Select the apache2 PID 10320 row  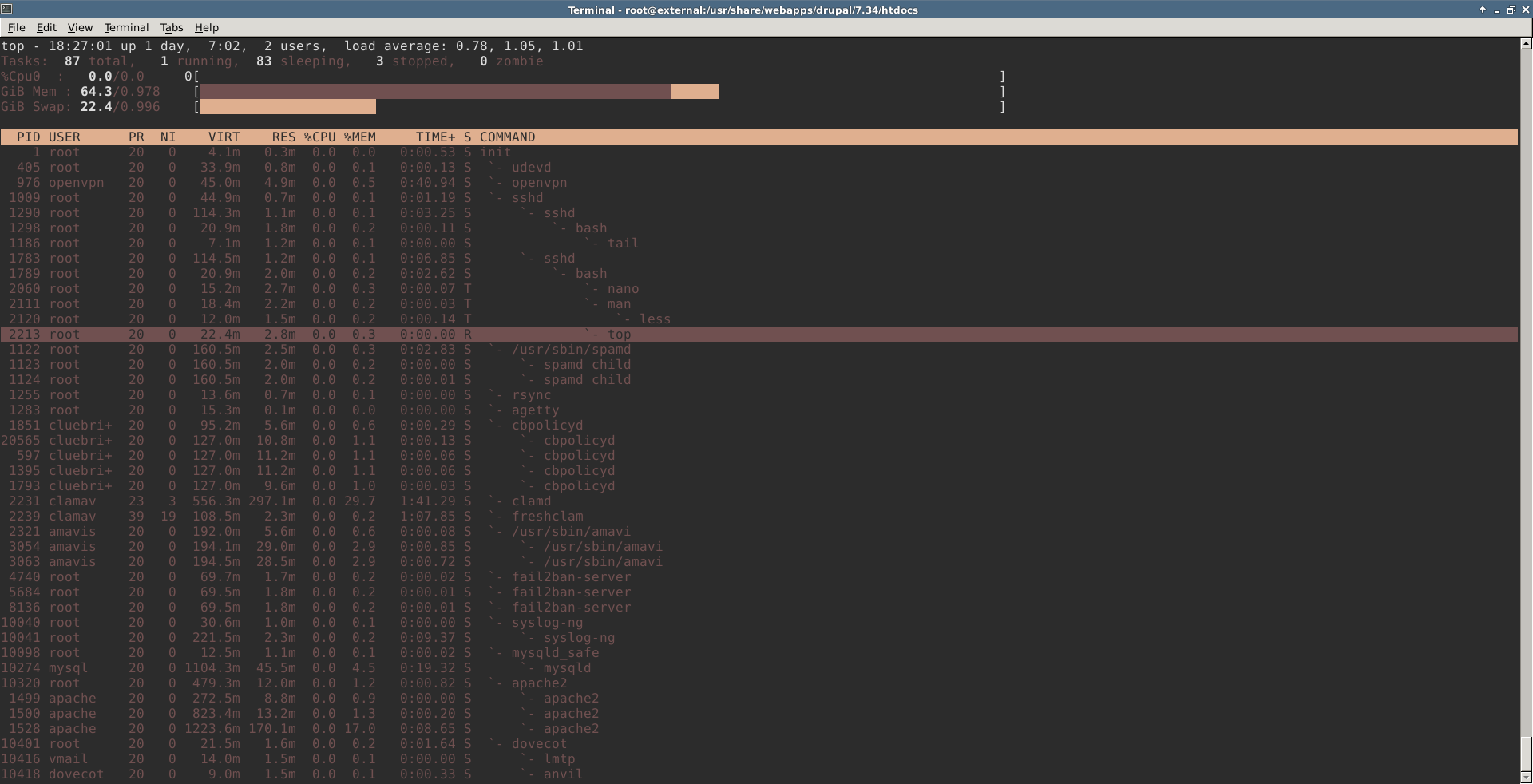[759, 683]
